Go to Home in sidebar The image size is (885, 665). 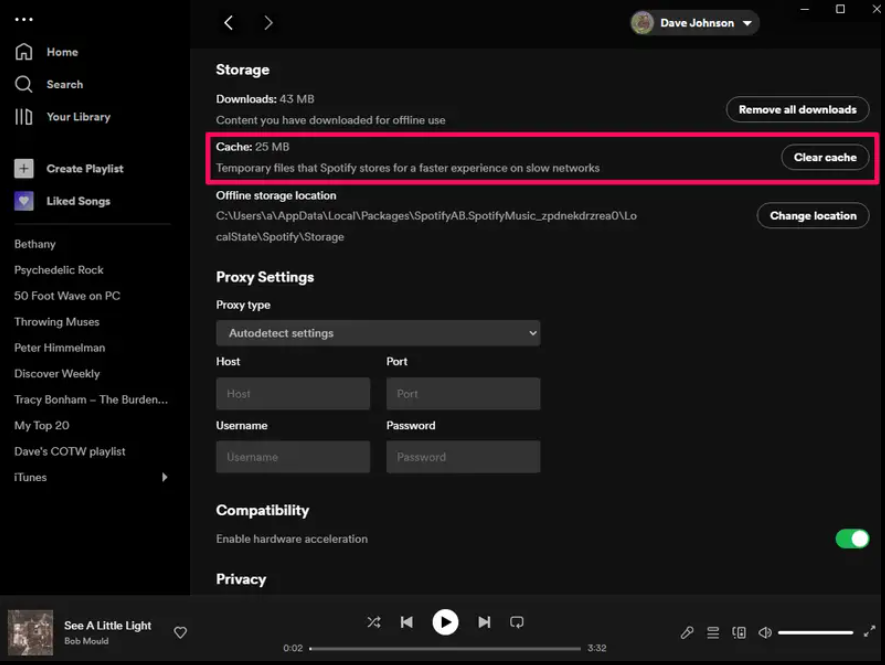(x=61, y=52)
